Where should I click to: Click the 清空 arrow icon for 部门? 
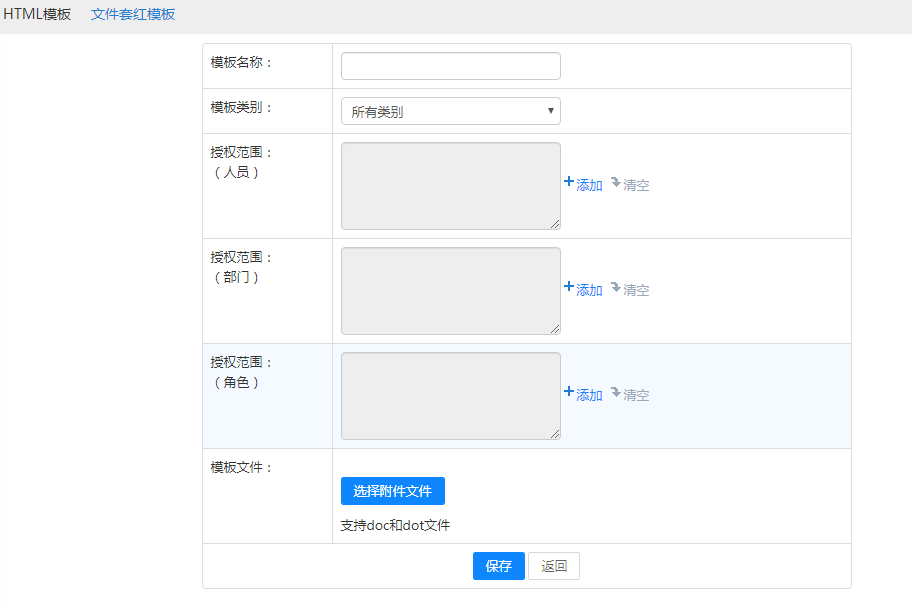616,287
